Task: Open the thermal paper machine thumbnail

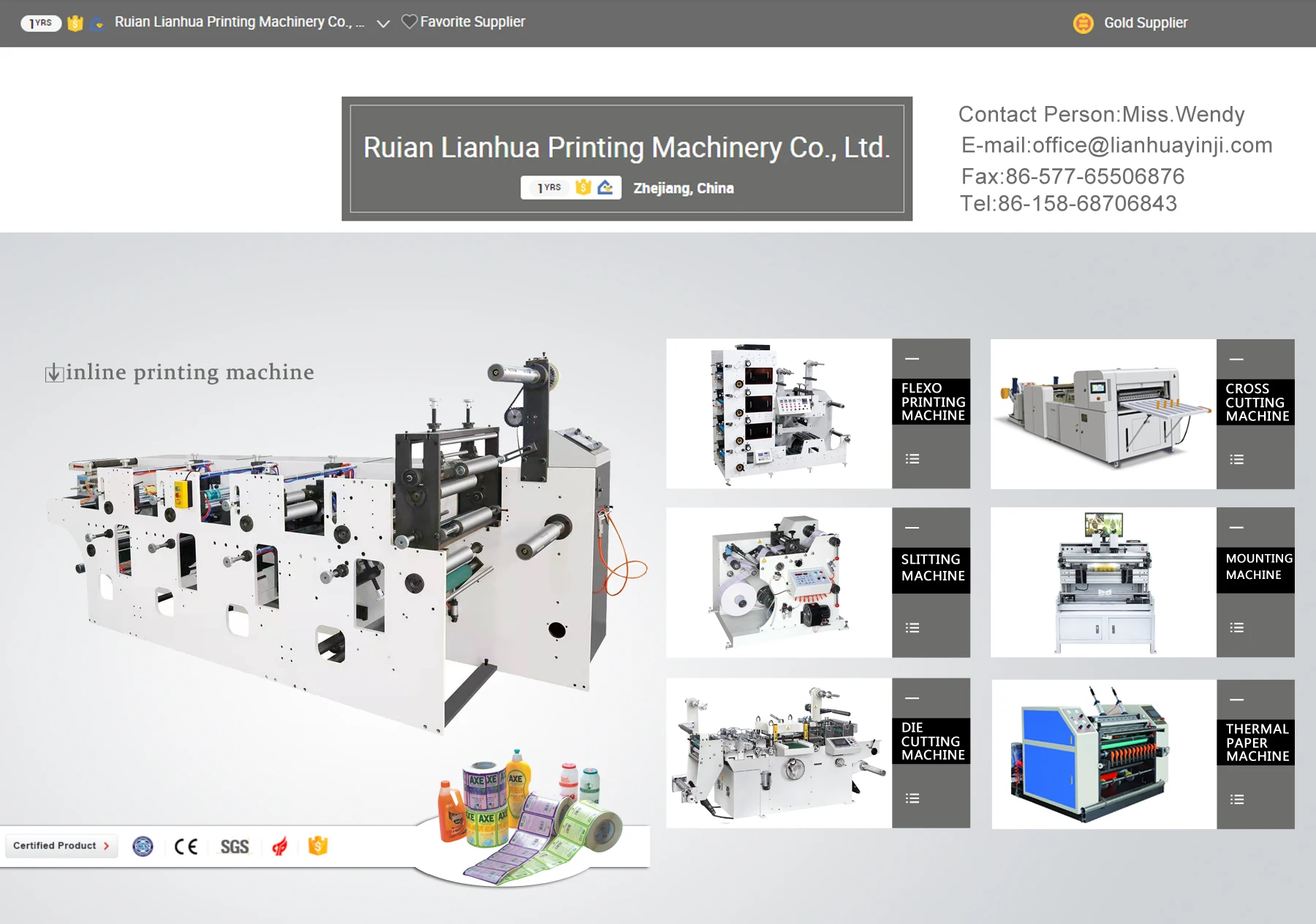Action: tap(1104, 754)
